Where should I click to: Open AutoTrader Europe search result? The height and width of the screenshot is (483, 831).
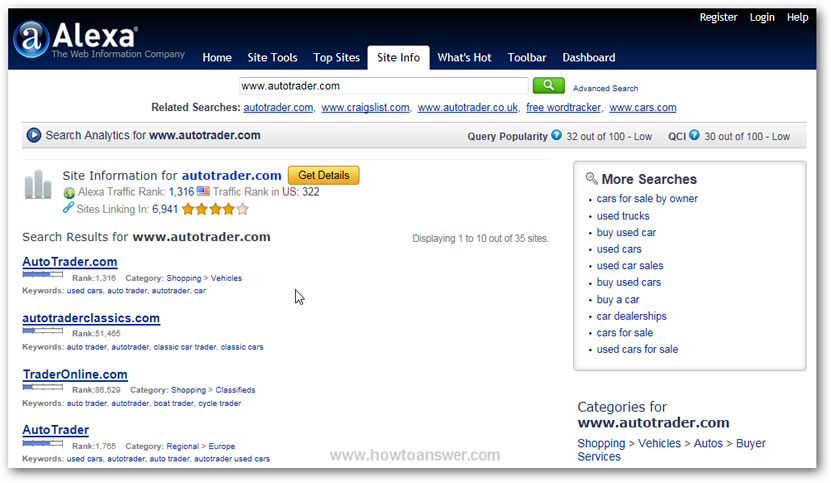point(56,429)
